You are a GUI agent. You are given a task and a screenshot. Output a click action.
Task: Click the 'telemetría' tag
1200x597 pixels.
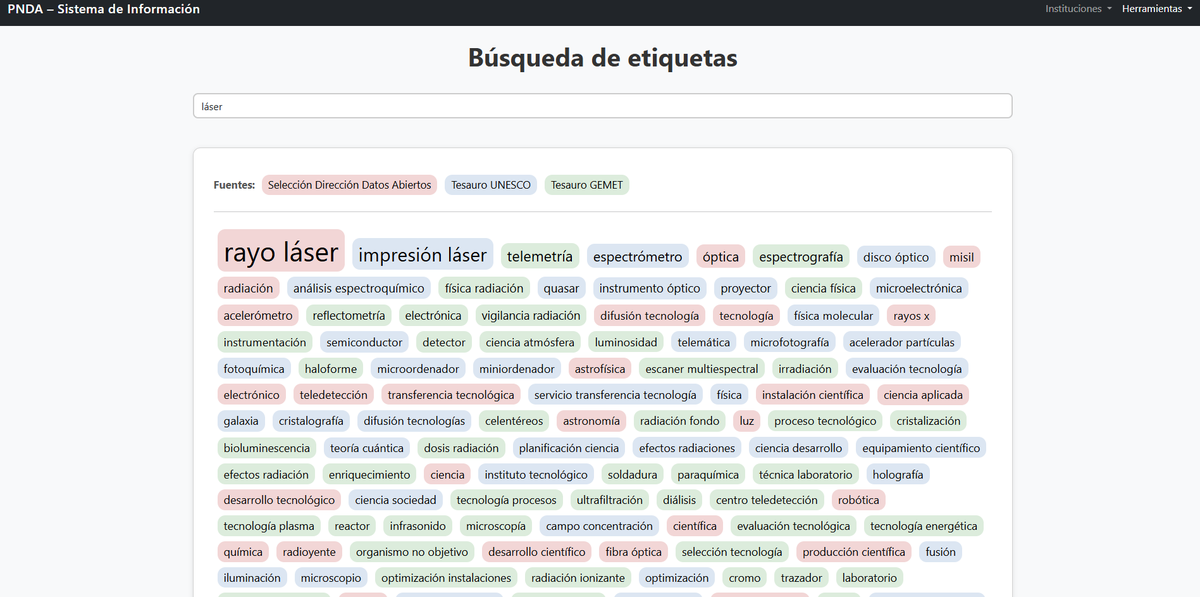(540, 257)
